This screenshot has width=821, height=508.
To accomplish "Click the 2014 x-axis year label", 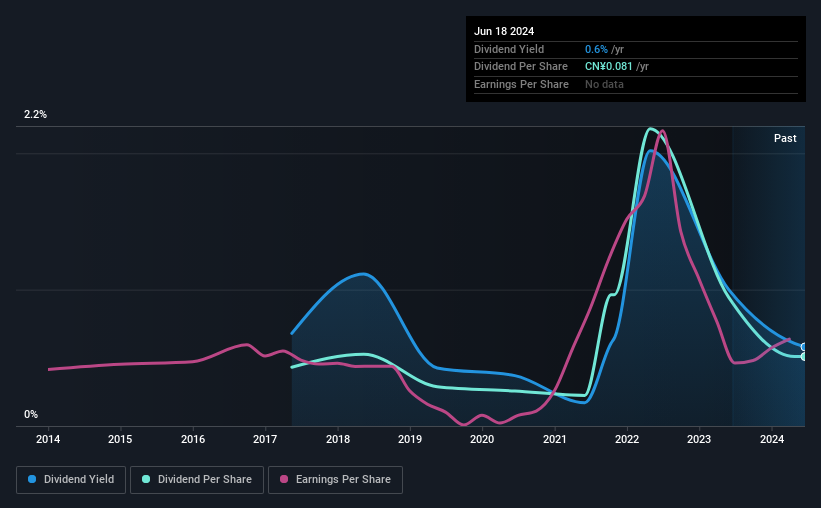I will pos(48,439).
